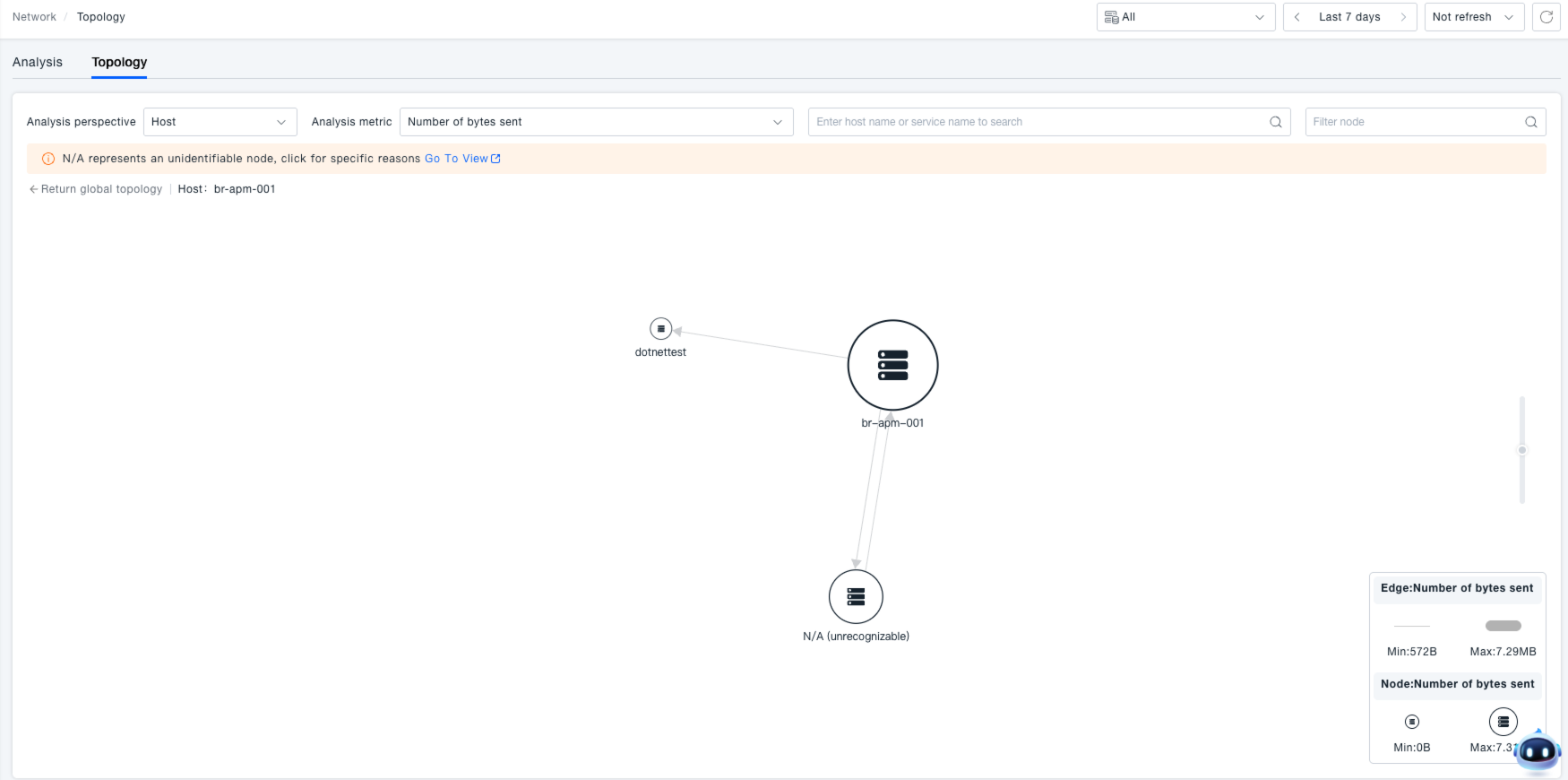The image size is (1568, 780).
Task: Open the Not refresh interval dropdown
Action: [x=1473, y=17]
